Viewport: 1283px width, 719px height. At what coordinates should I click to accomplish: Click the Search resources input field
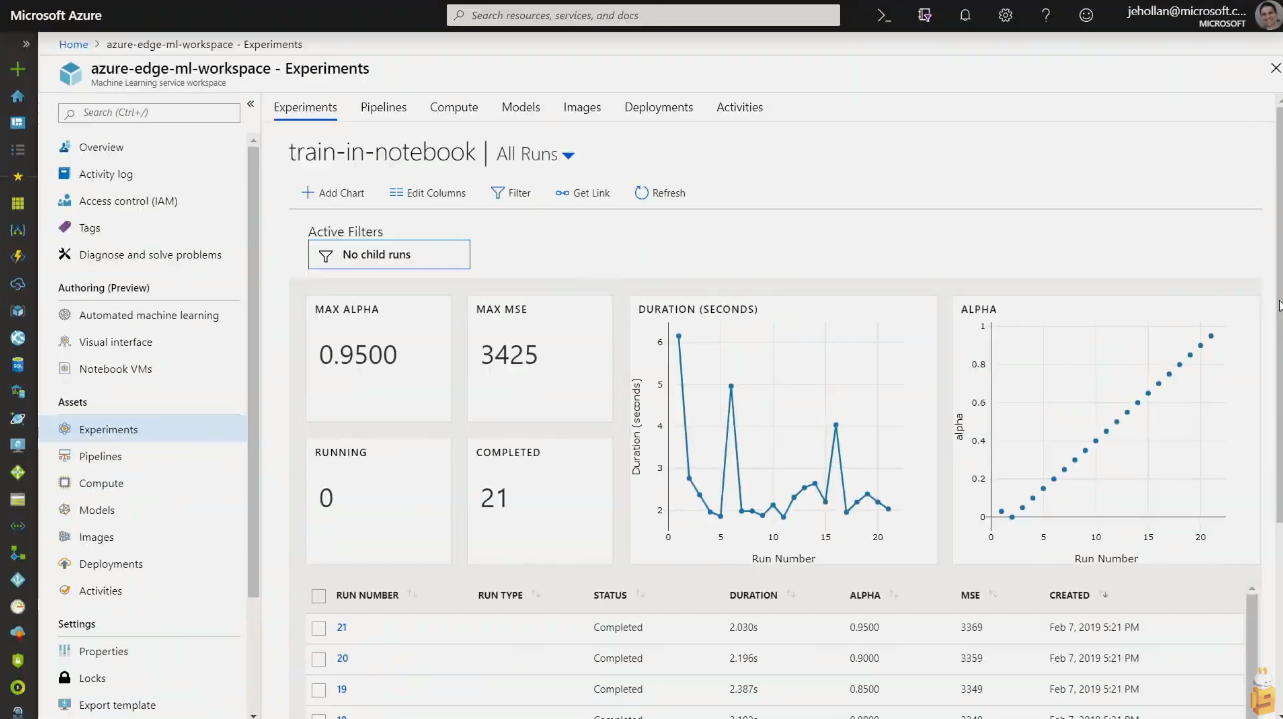643,15
